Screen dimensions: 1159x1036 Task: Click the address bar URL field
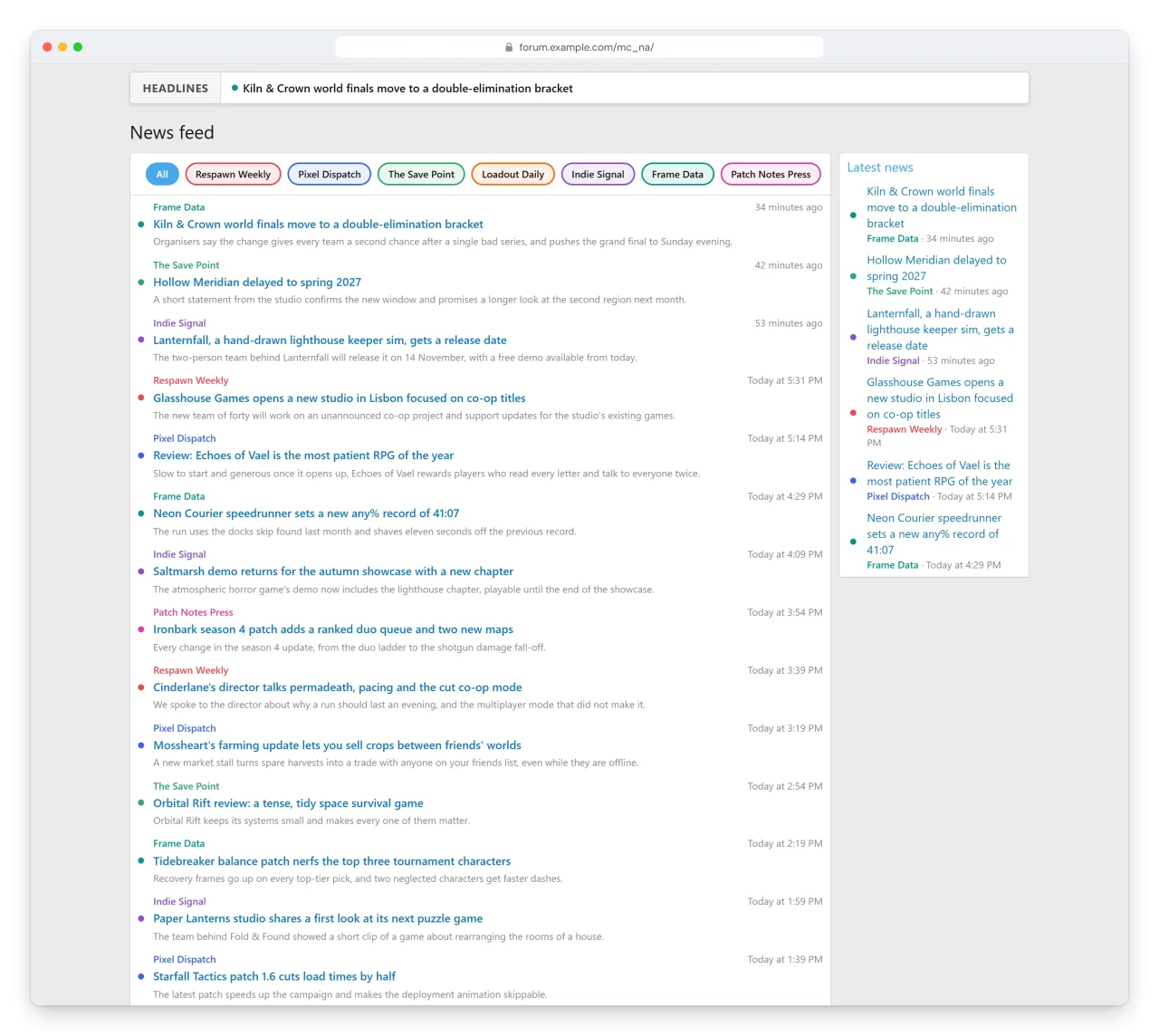coord(579,47)
